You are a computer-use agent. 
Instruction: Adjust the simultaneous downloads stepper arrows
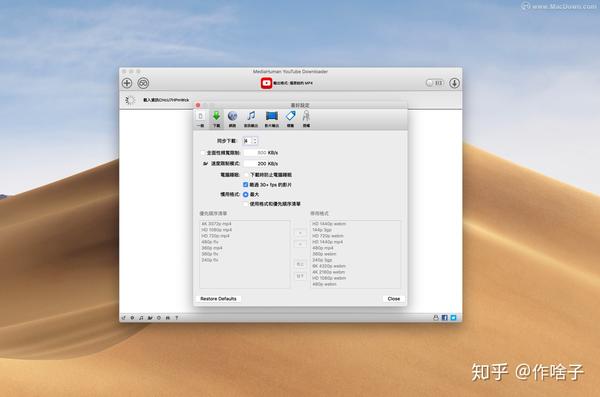click(255, 141)
